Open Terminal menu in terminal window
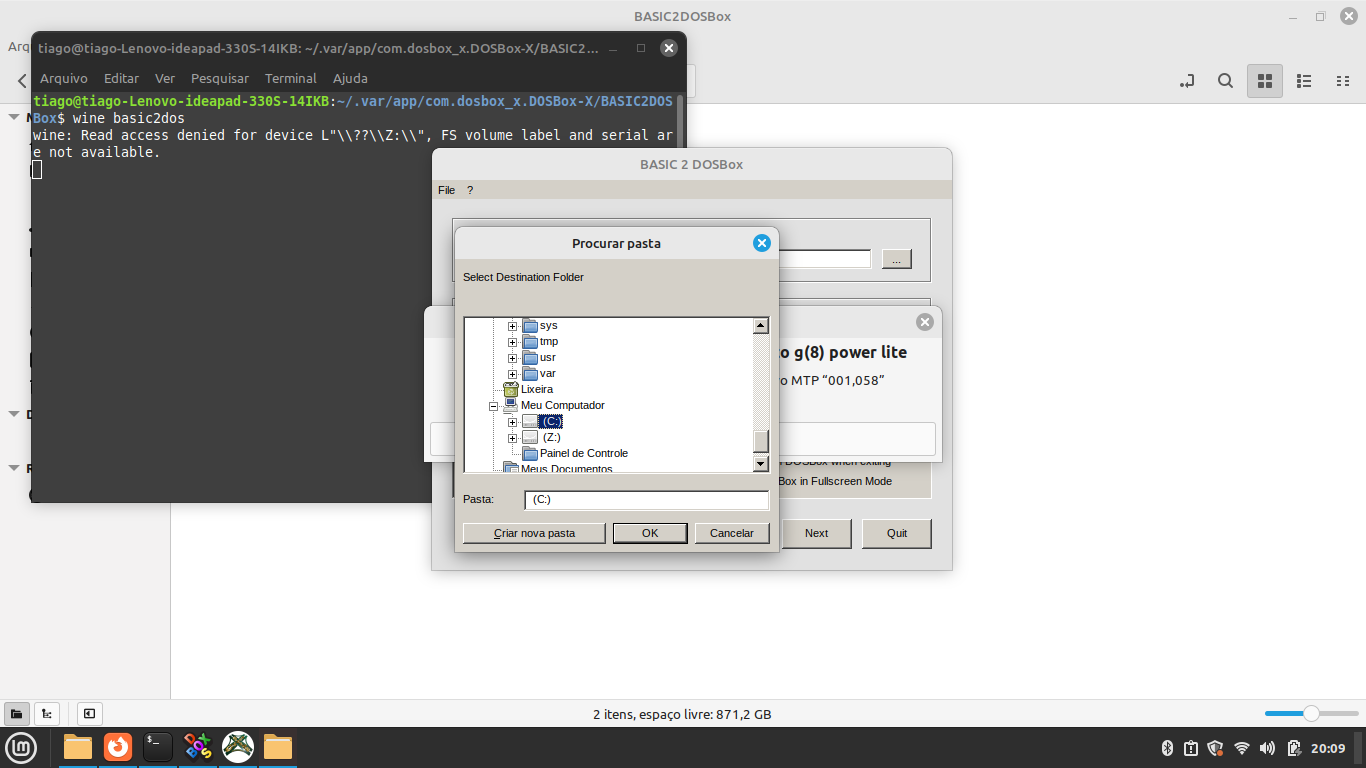 coord(291,78)
